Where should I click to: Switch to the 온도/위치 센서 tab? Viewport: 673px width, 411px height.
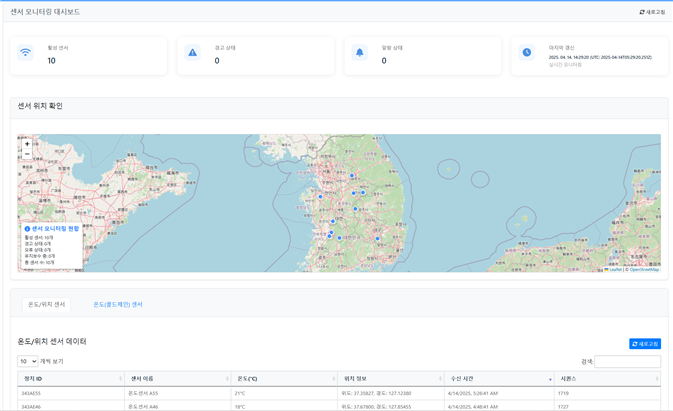coord(46,305)
